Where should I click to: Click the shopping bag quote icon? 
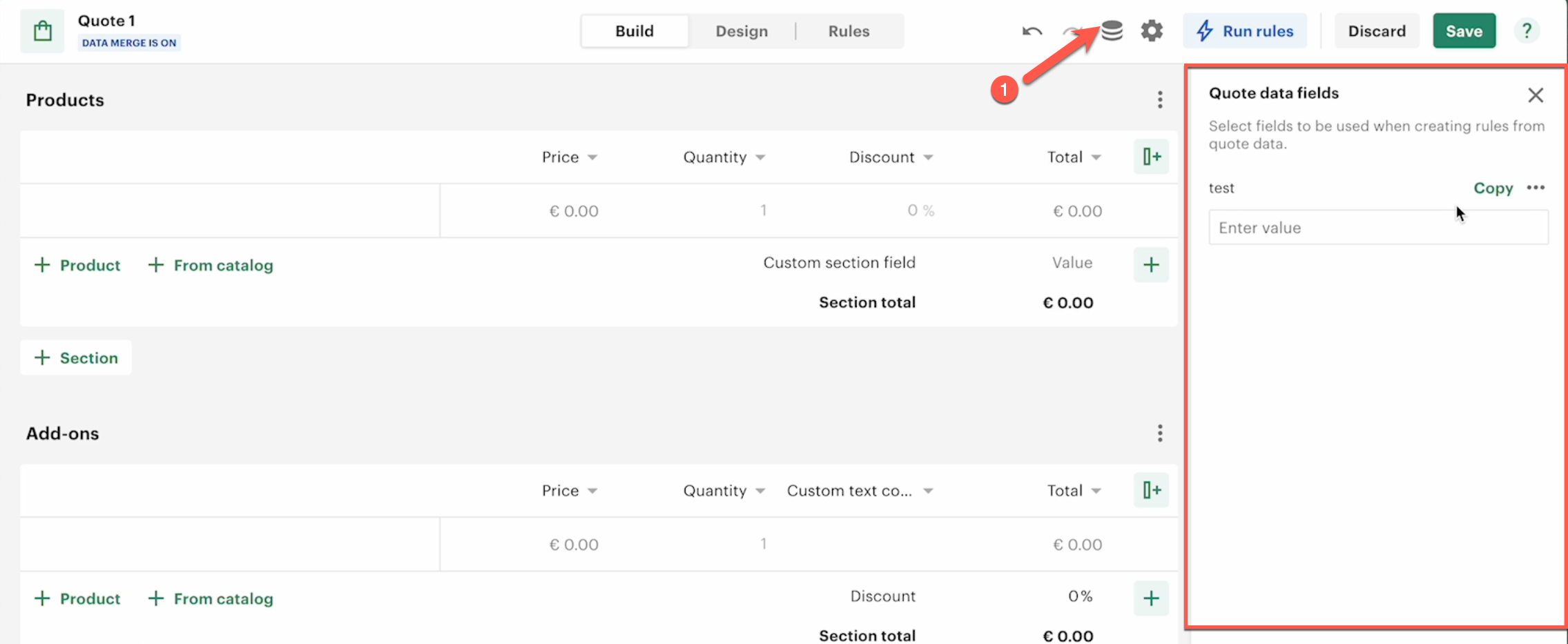pos(43,31)
